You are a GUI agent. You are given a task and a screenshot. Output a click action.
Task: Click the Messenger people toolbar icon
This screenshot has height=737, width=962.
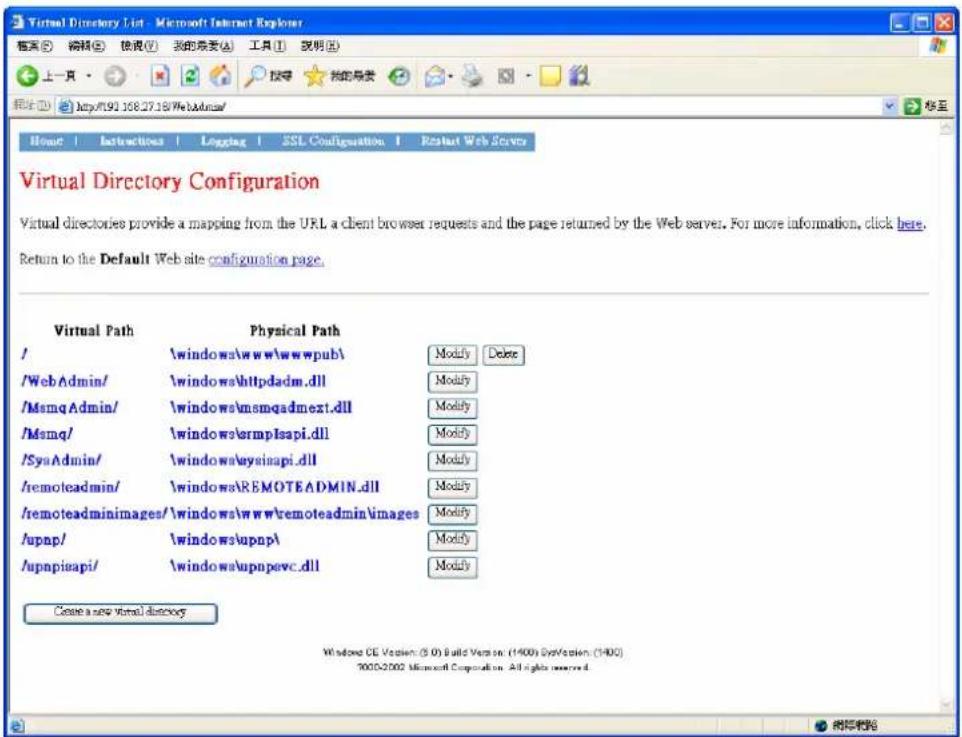pos(579,75)
